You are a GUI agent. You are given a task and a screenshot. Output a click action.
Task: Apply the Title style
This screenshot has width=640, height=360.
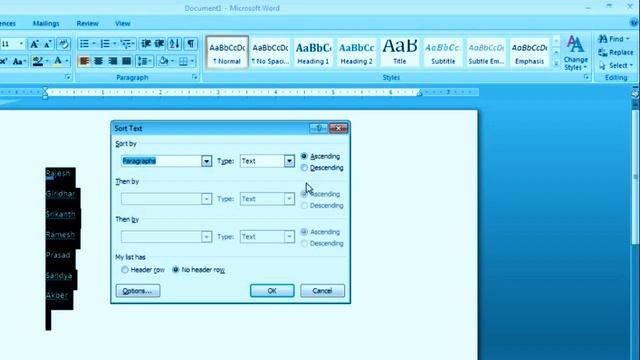pyautogui.click(x=400, y=53)
